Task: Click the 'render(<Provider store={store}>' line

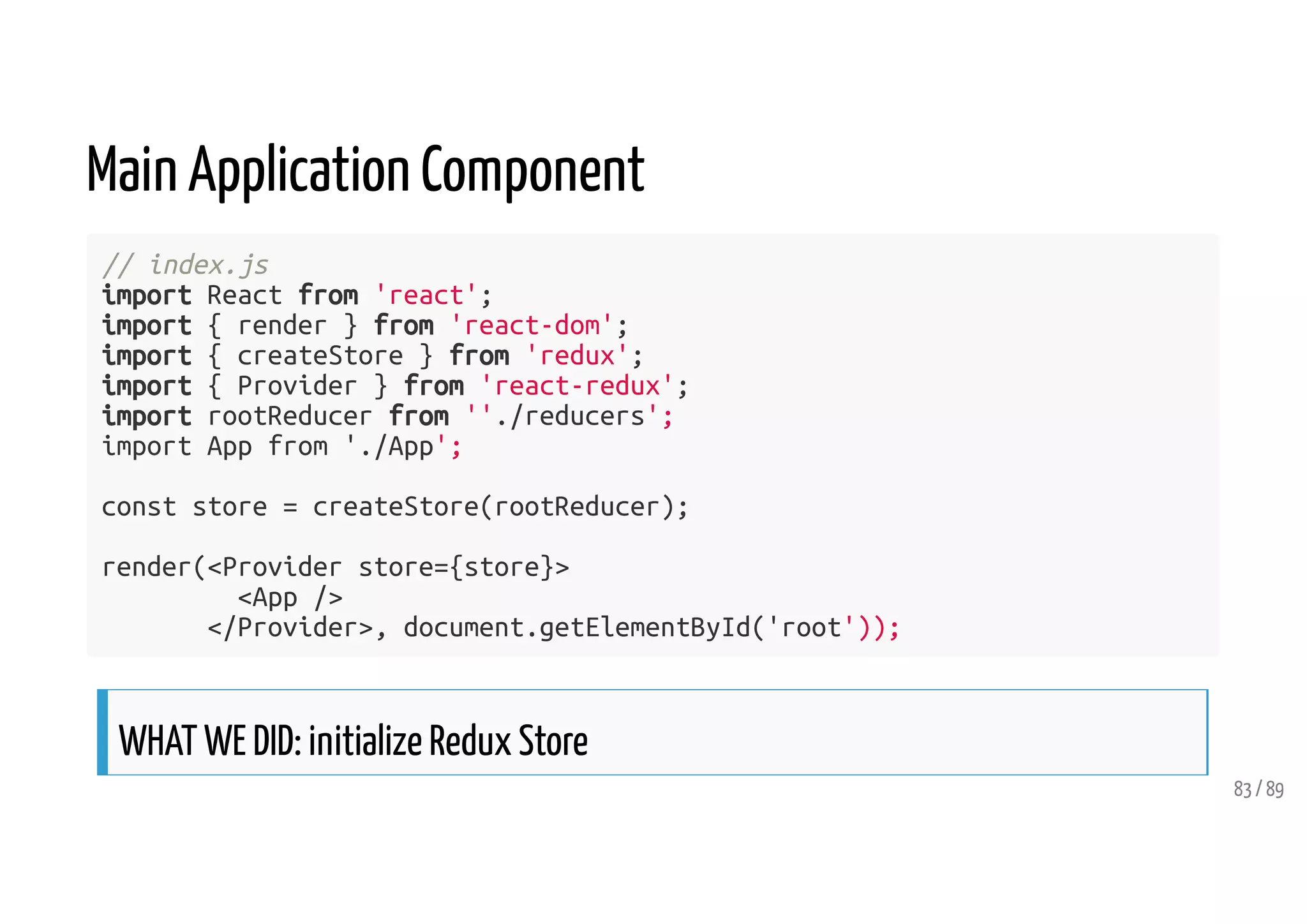Action: tap(336, 567)
